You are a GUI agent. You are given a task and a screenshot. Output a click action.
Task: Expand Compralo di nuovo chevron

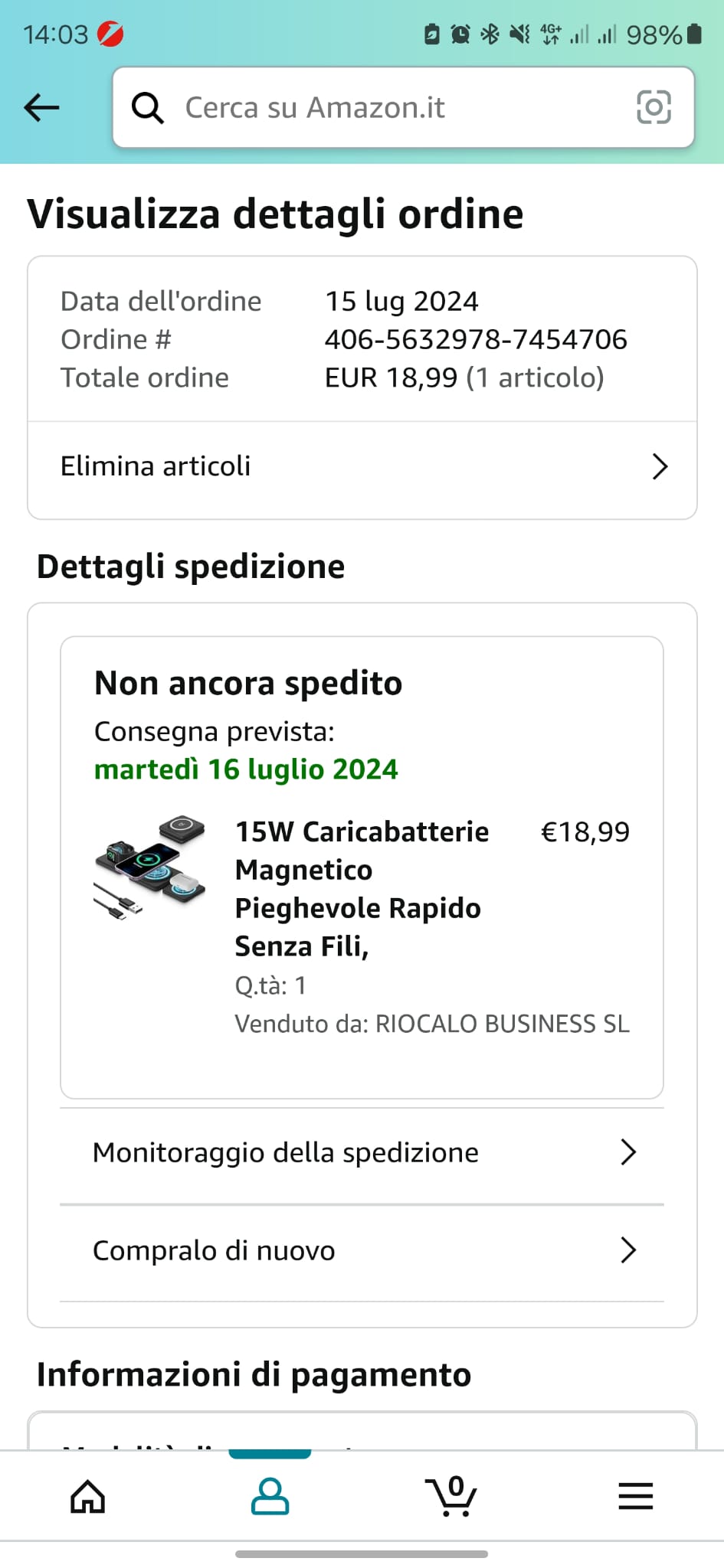click(628, 1250)
